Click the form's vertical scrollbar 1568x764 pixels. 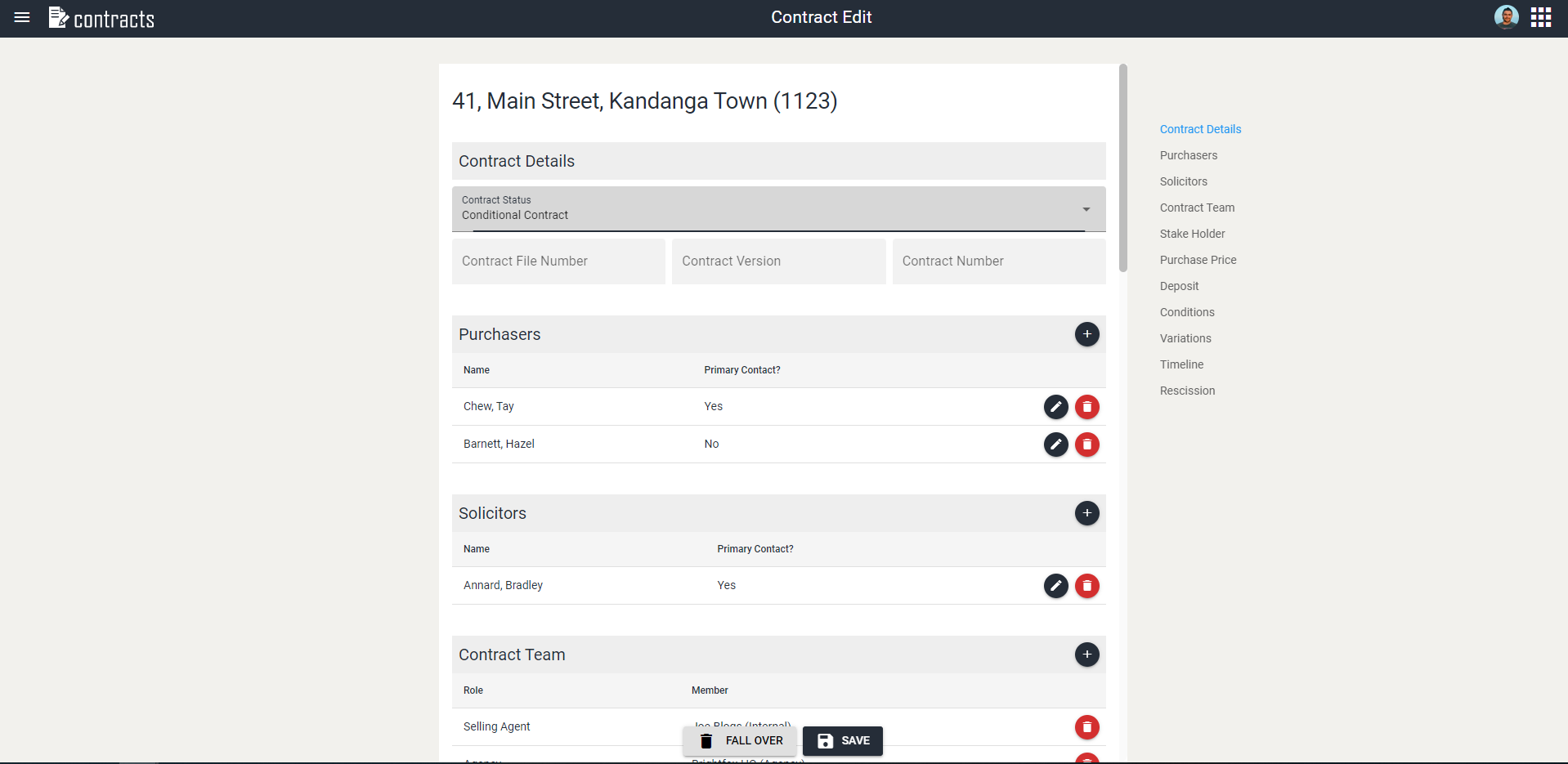(1123, 168)
